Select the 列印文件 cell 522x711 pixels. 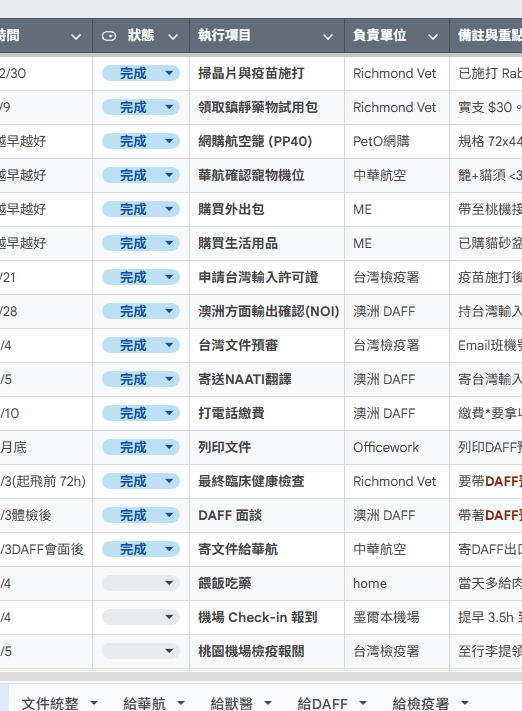point(267,448)
